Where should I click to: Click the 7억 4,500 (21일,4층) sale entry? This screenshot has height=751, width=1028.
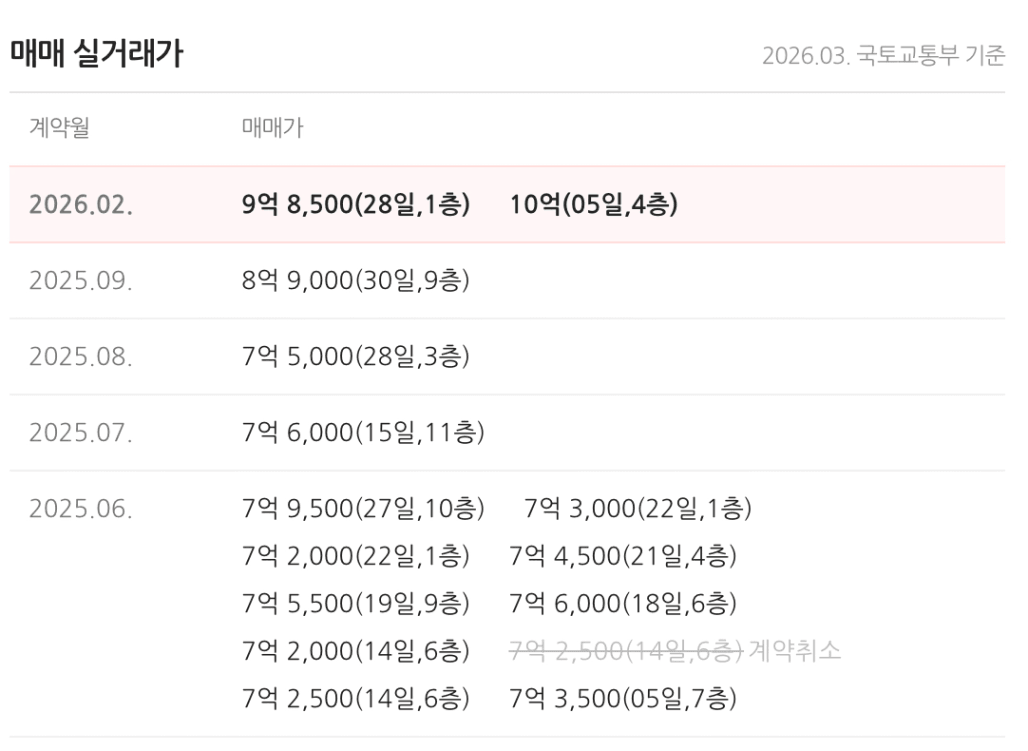[x=623, y=556]
